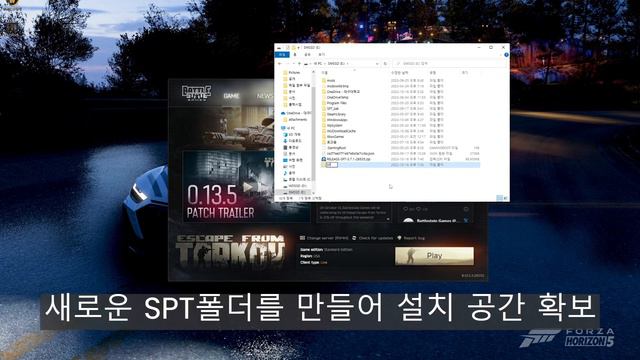The height and width of the screenshot is (360, 640).
Task: Click the Play button in Tarkov launcher
Action: pyautogui.click(x=434, y=256)
